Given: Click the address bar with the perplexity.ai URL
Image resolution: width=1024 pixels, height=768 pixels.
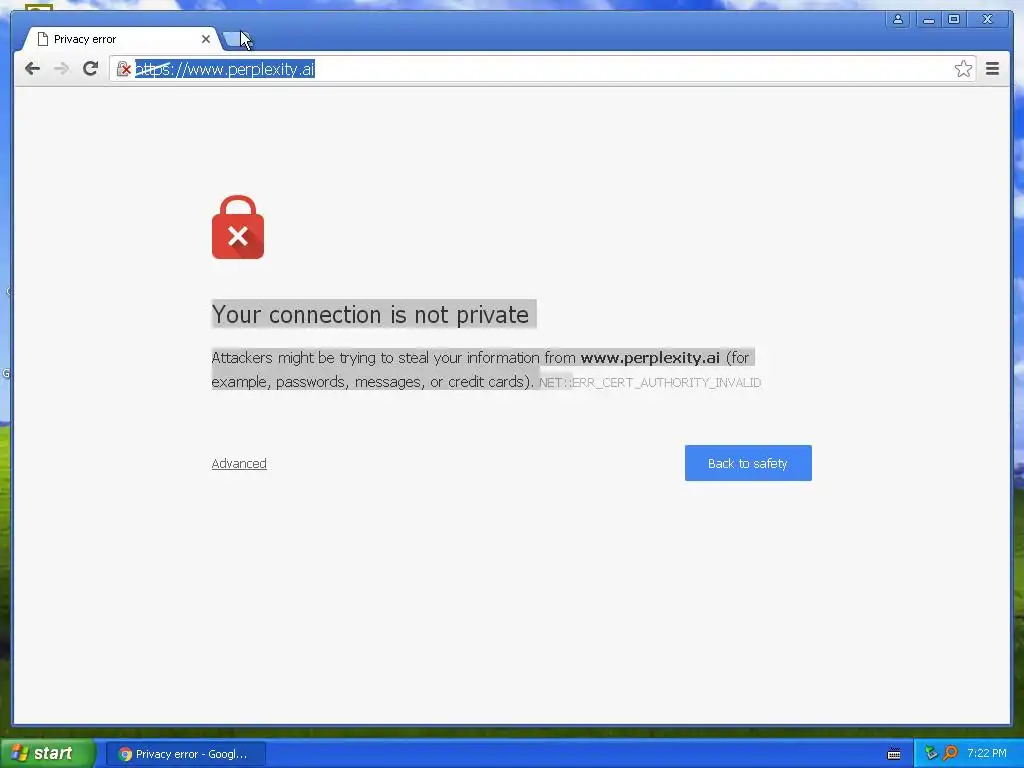Looking at the screenshot, I should click(542, 69).
